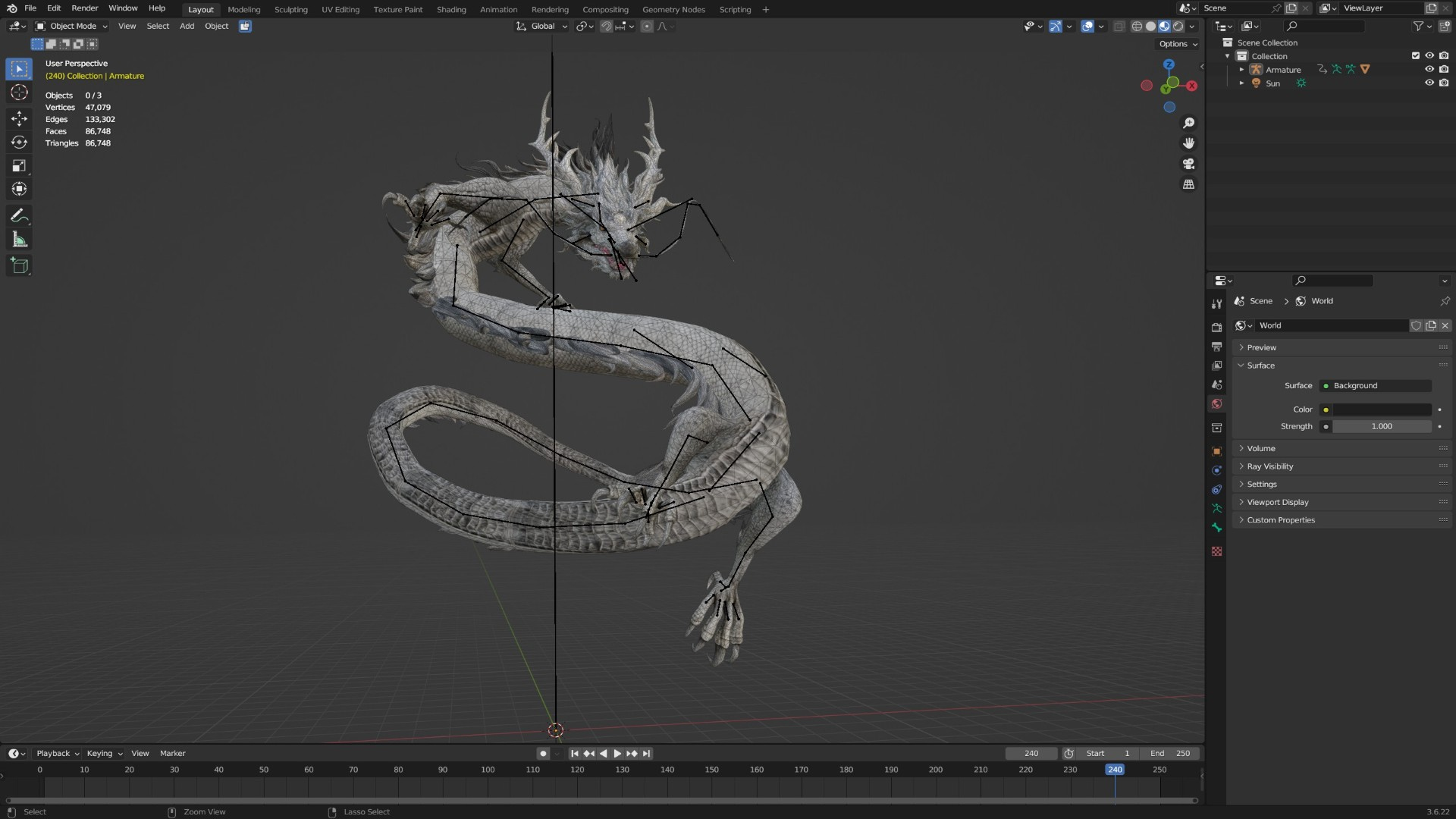Screen dimensions: 1456x819
Task: Choose the Measure tool
Action: pyautogui.click(x=19, y=240)
